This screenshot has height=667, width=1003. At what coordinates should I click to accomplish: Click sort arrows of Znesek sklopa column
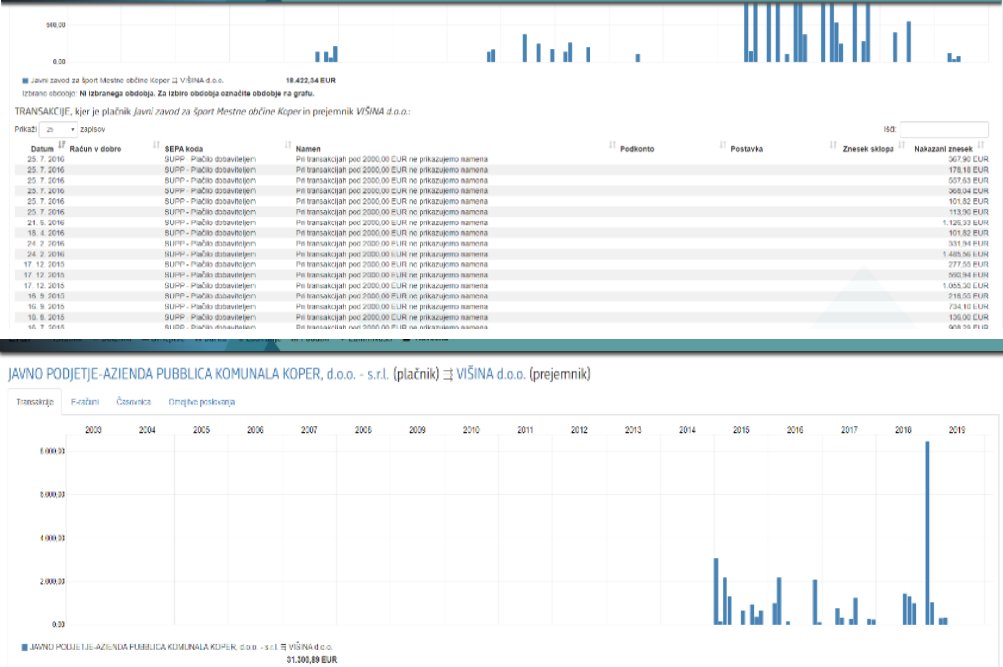pyautogui.click(x=901, y=145)
